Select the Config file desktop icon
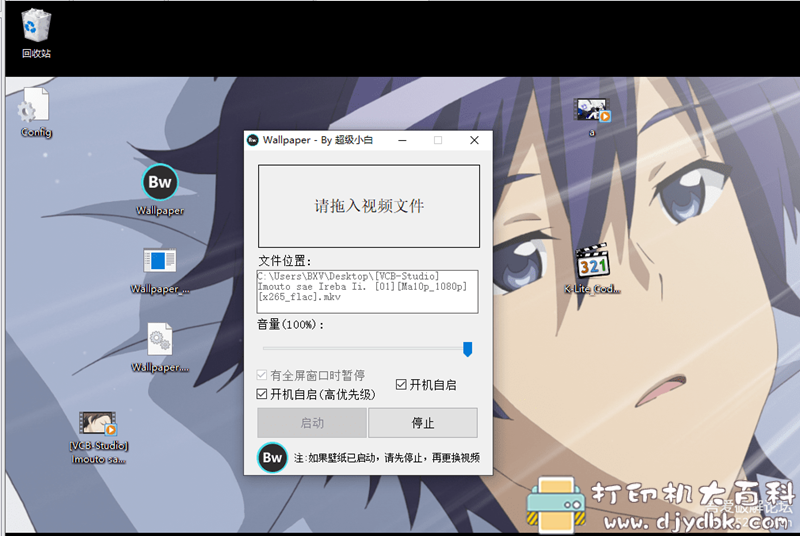Viewport: 800px width, 536px height. point(35,112)
